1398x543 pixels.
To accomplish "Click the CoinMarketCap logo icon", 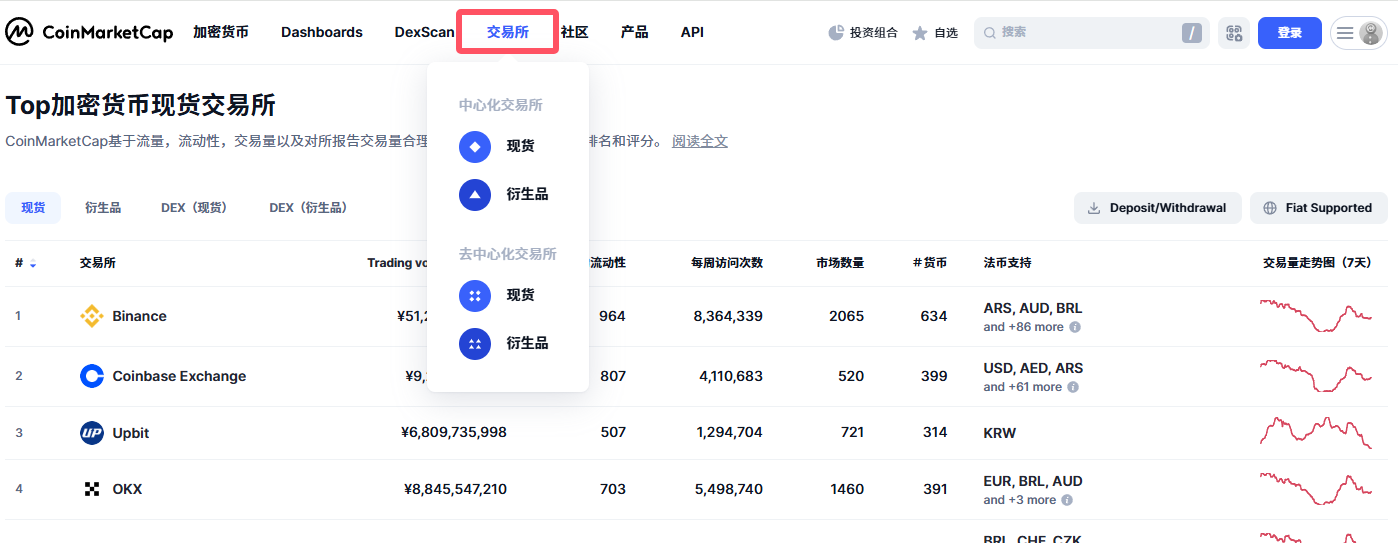I will 19,32.
